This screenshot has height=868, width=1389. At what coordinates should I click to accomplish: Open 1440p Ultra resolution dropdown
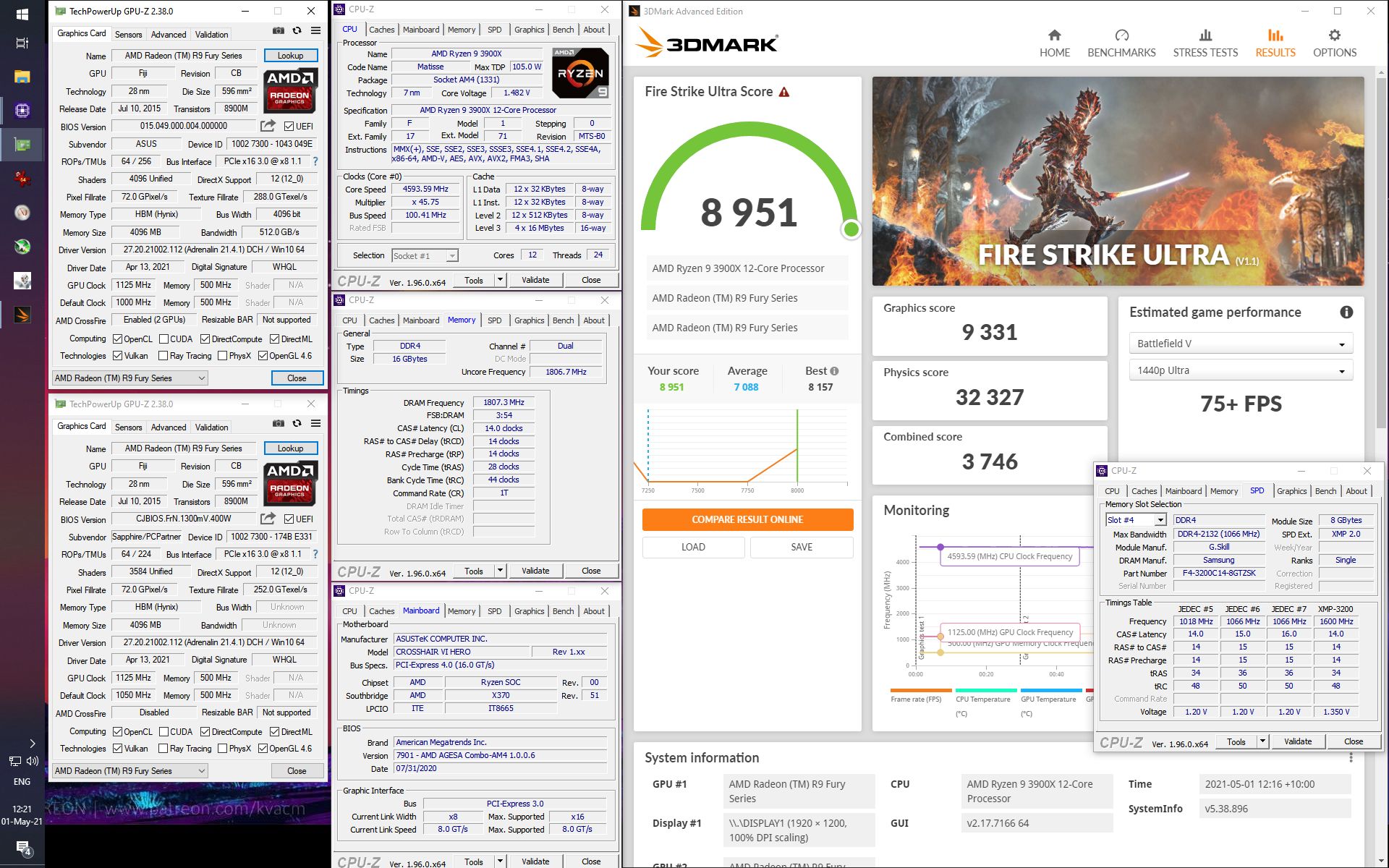(1241, 370)
